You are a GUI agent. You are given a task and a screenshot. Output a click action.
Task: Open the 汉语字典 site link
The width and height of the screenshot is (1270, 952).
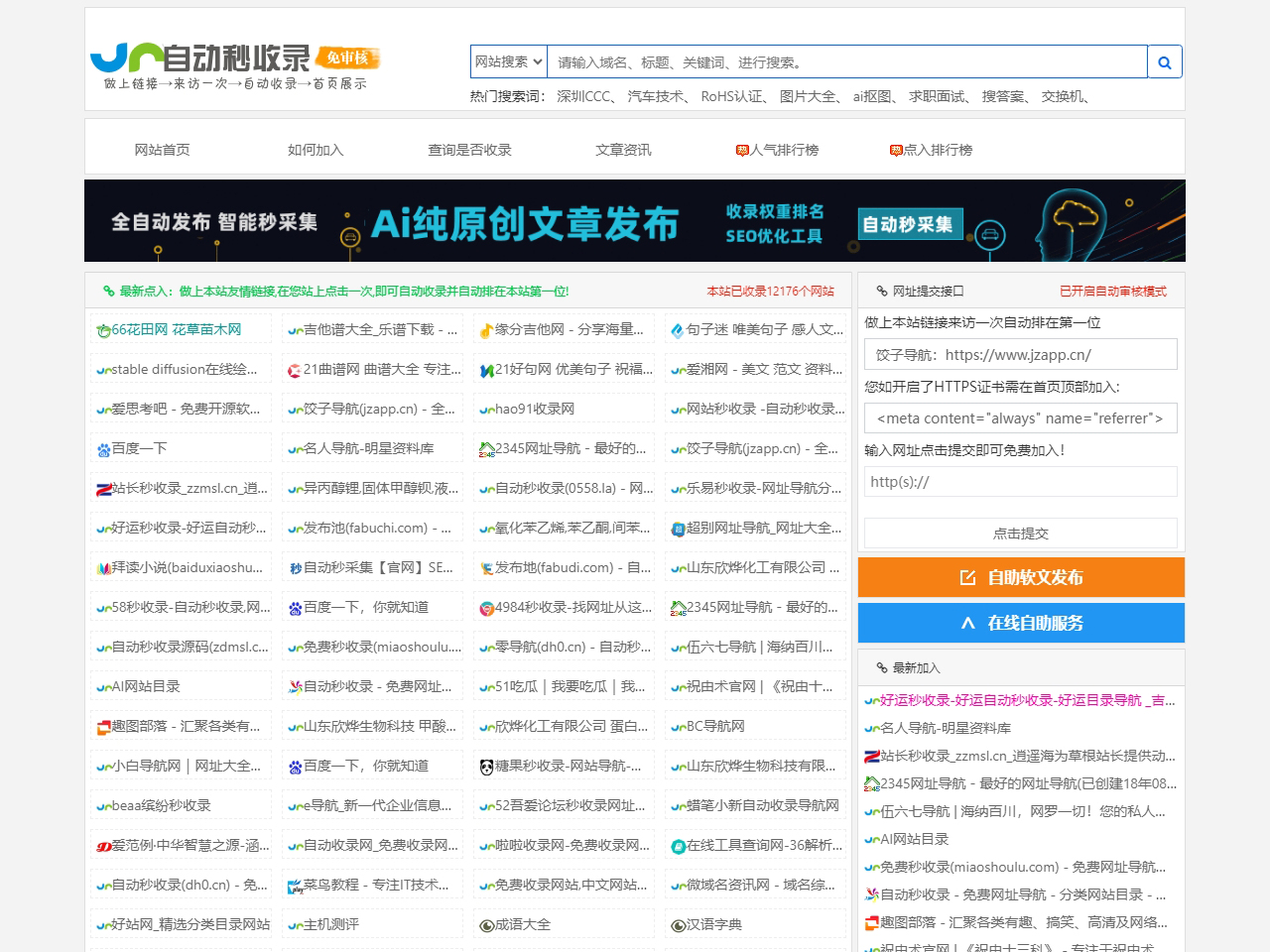tap(713, 924)
